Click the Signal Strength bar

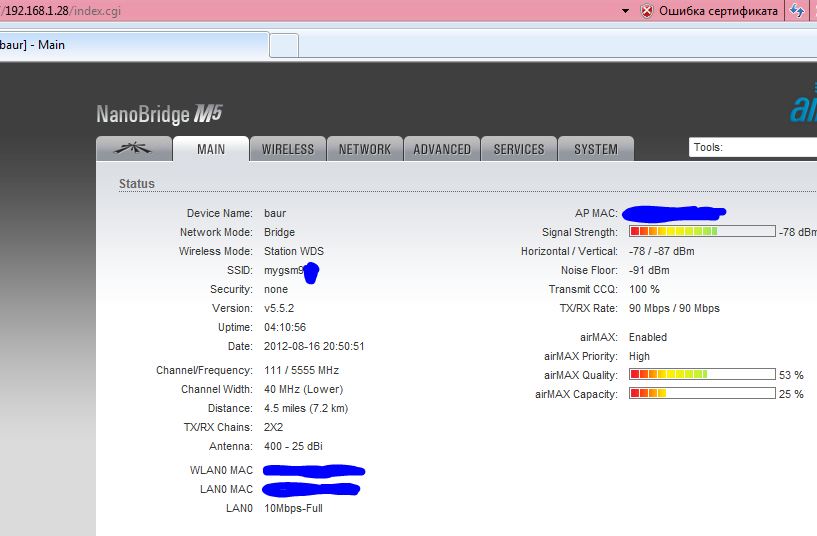click(x=702, y=231)
